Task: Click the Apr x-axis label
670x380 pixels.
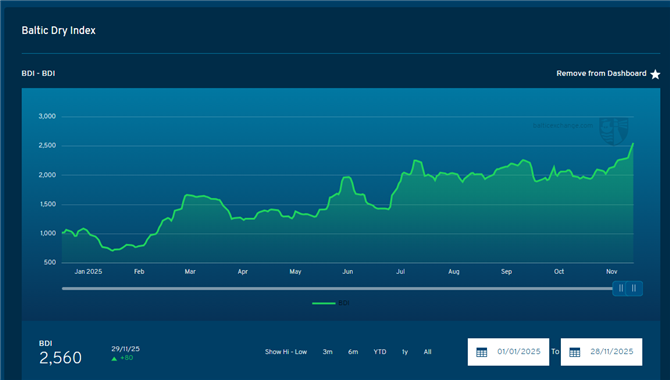Action: coord(243,271)
